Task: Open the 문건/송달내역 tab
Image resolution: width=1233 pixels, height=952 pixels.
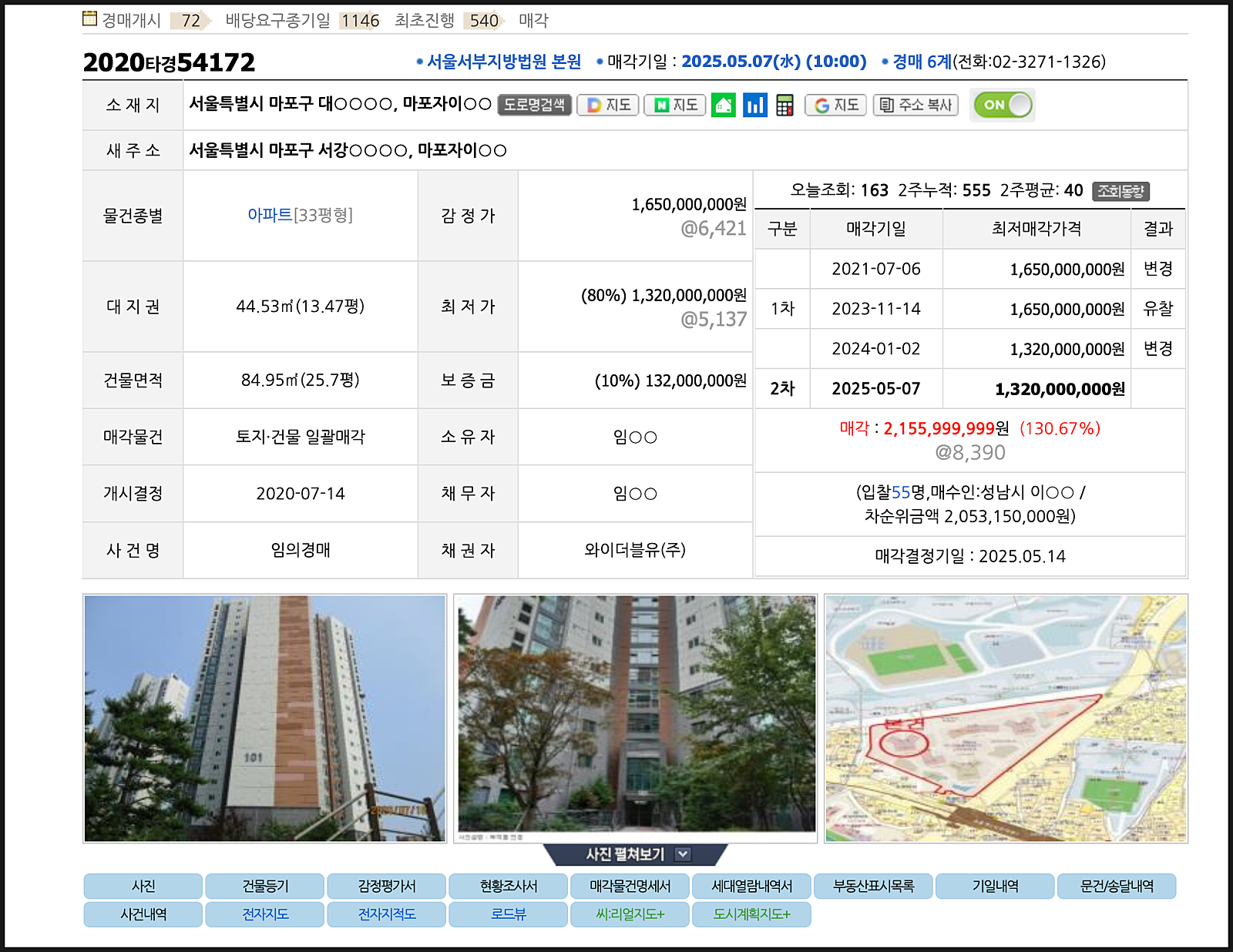Action: click(1117, 887)
